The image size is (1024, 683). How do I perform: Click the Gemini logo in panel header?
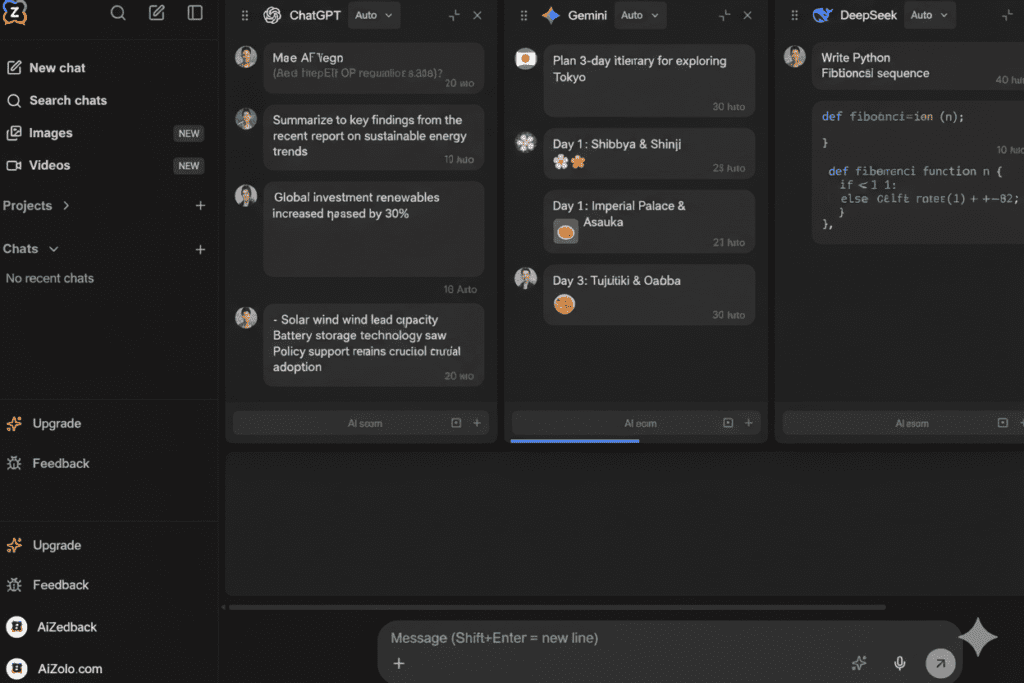[552, 15]
